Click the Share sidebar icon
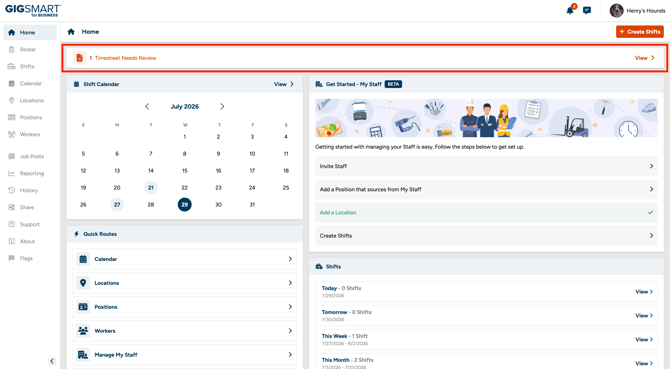670x369 pixels. point(12,207)
